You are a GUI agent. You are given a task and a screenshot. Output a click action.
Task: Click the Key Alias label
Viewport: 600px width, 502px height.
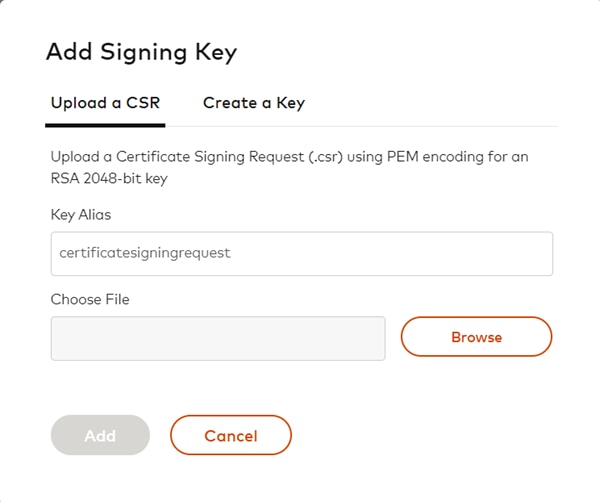[x=82, y=214]
